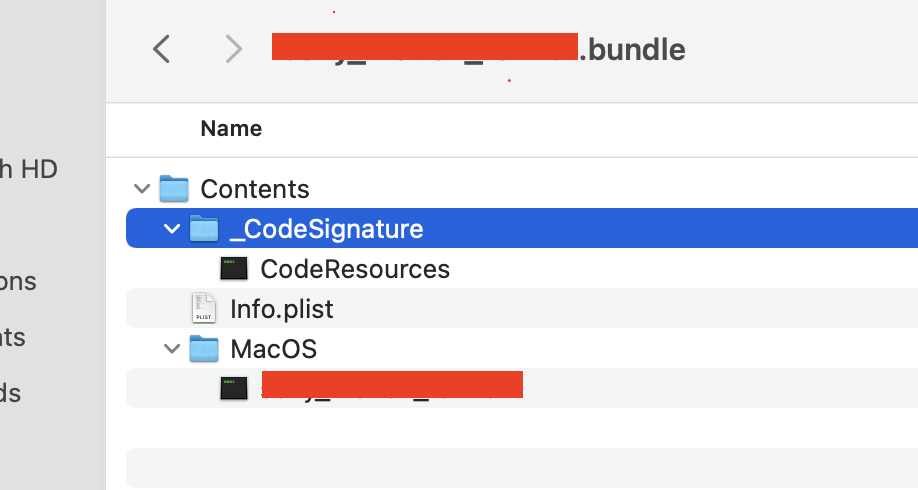Click the Contents folder icon
The image size is (918, 490).
(174, 188)
